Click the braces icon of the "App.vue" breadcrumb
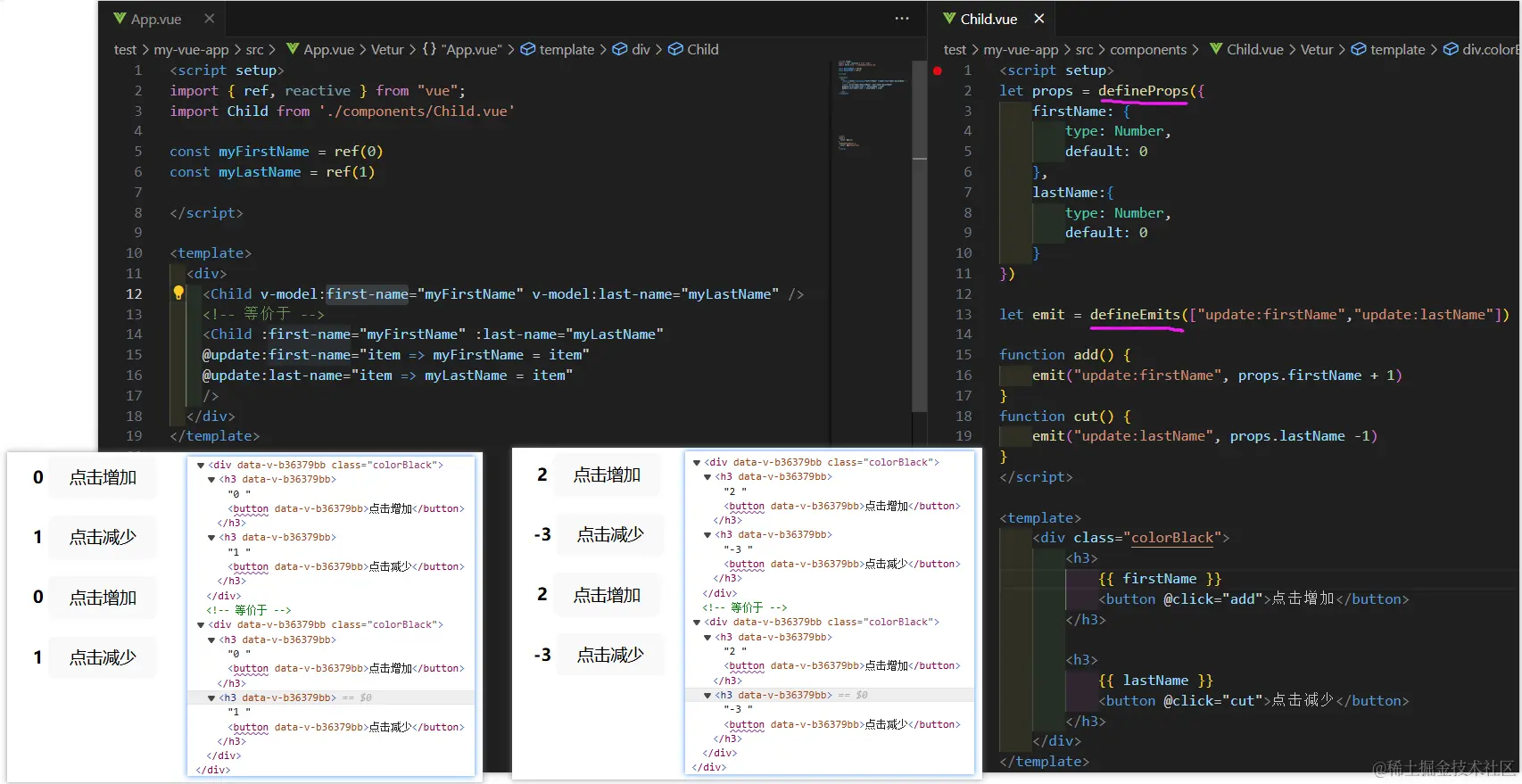The image size is (1522, 784). [x=429, y=49]
